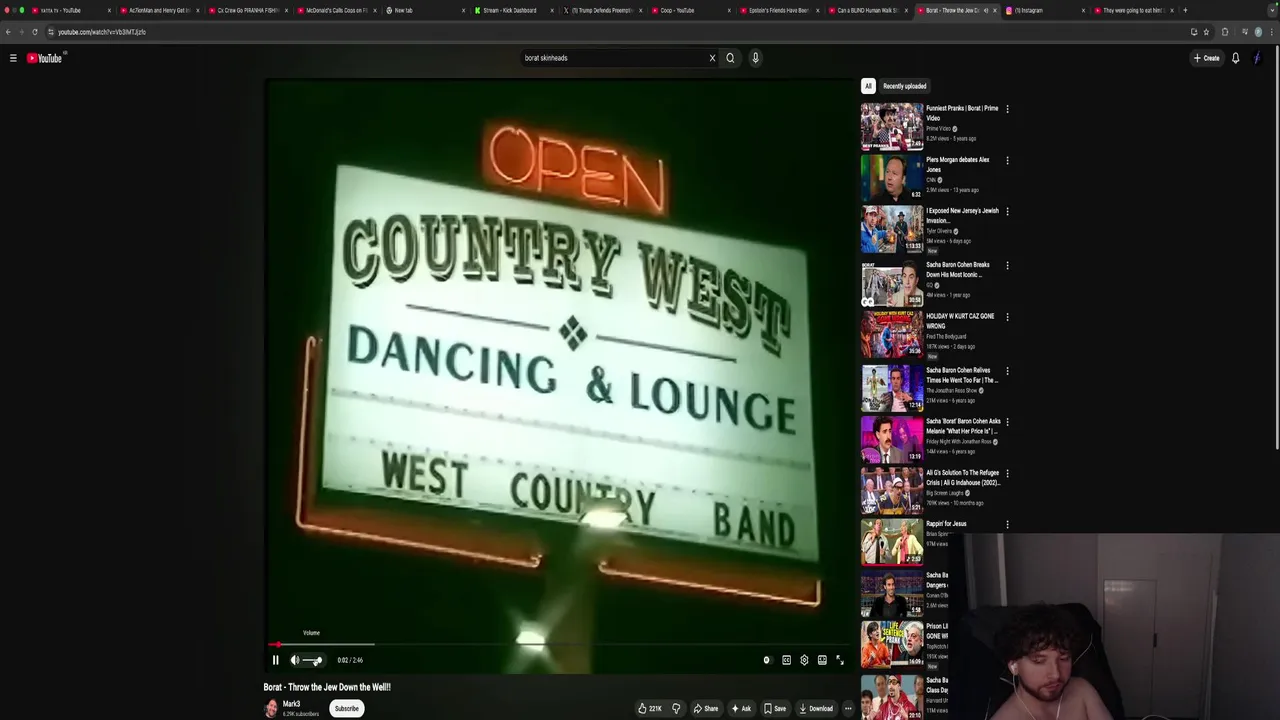This screenshot has height=720, width=1280.
Task: Open 'I Exposed New Jersey's Jewish Invasion' title
Action: tap(962, 216)
